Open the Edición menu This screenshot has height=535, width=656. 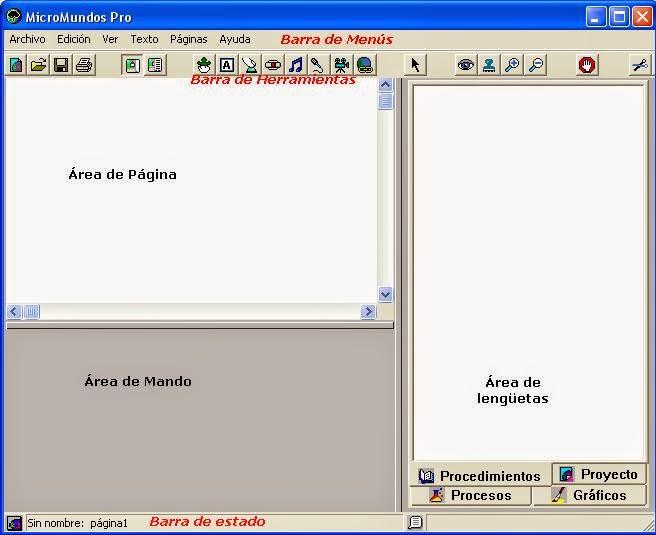click(x=74, y=39)
